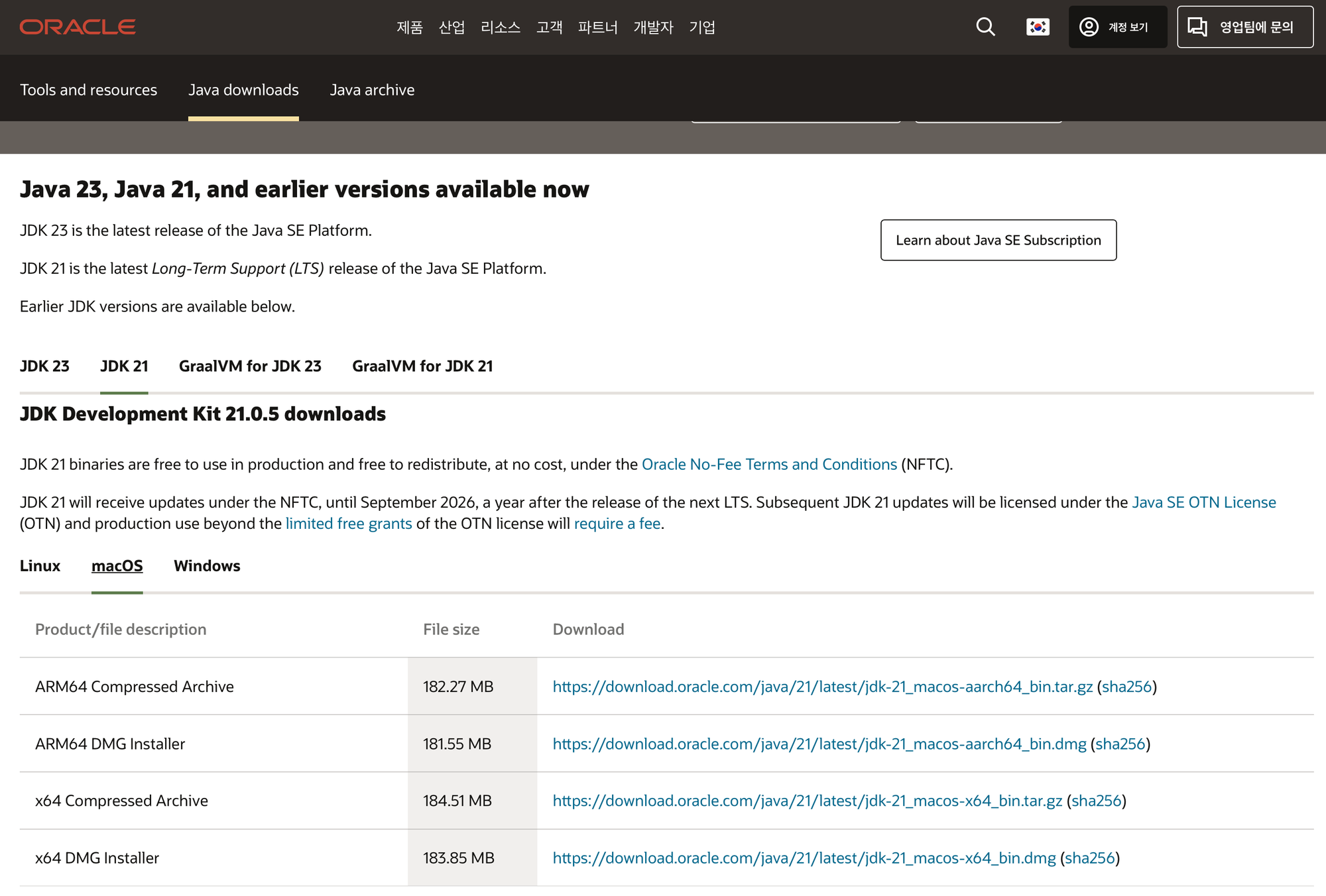Select the macOS downloads tab

[x=117, y=566]
